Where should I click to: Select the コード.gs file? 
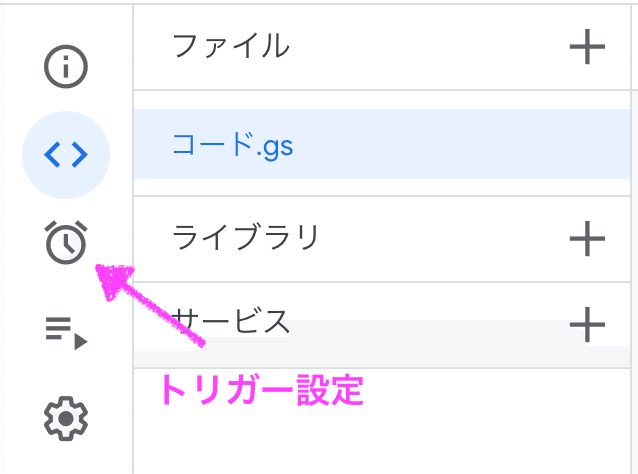pos(232,145)
